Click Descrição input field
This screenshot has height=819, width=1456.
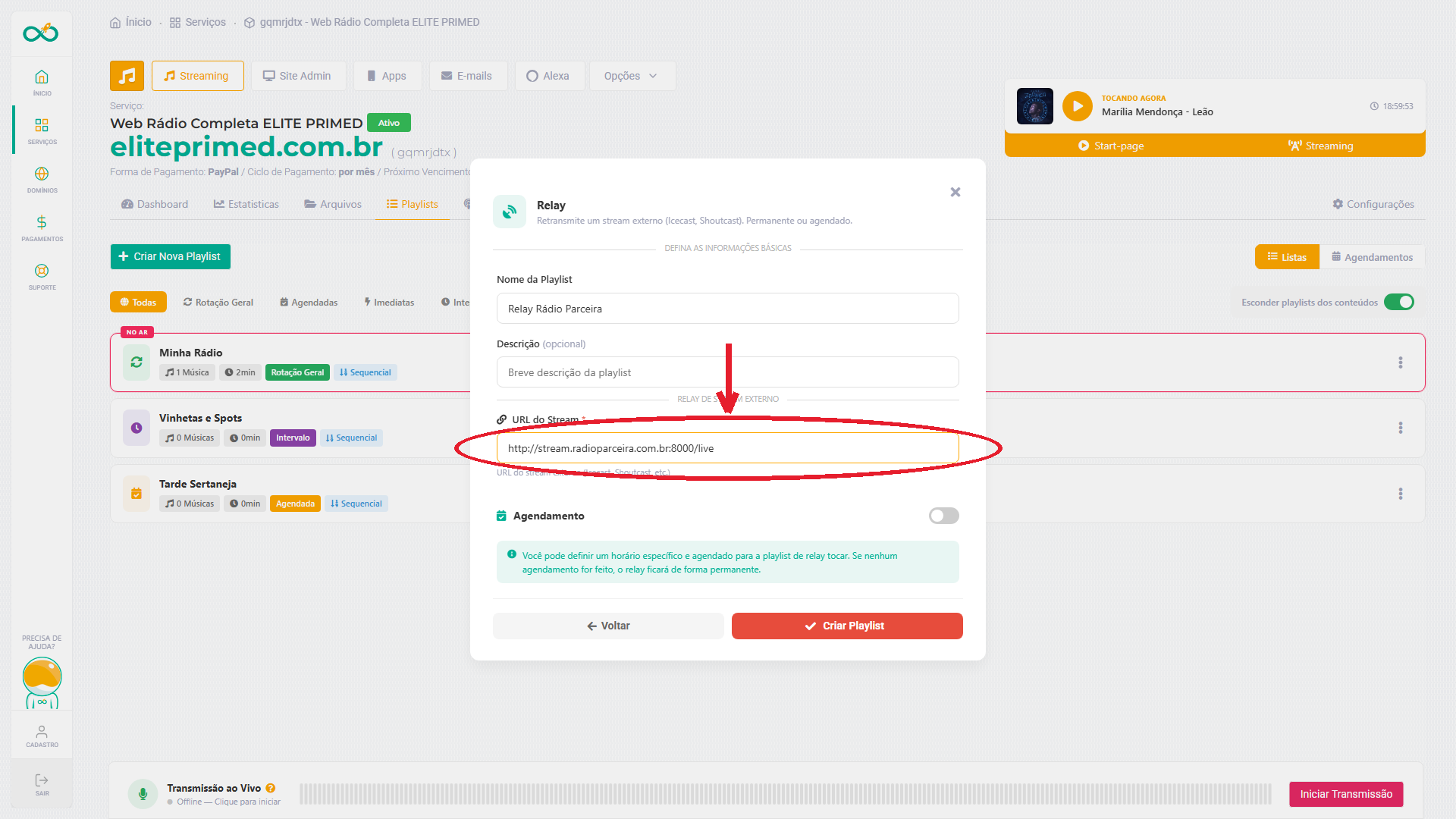(x=728, y=372)
